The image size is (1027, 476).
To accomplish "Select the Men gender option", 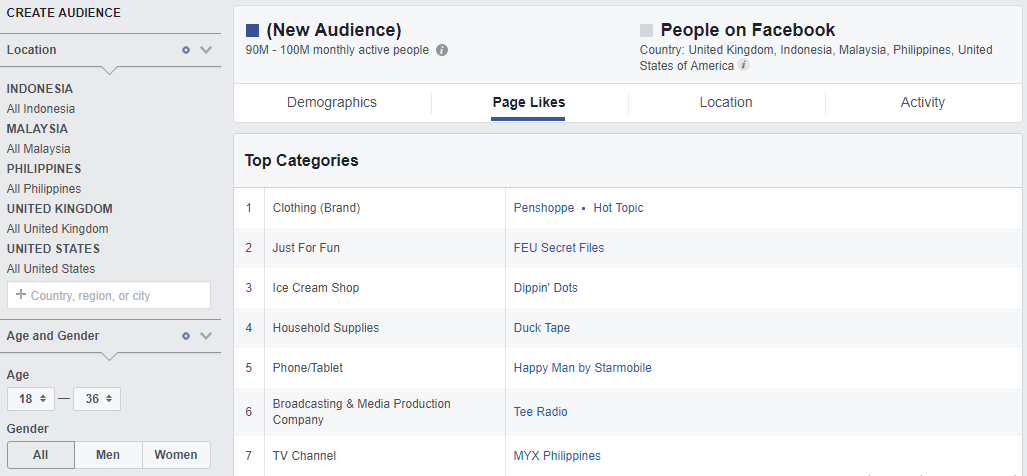I will (x=108, y=455).
